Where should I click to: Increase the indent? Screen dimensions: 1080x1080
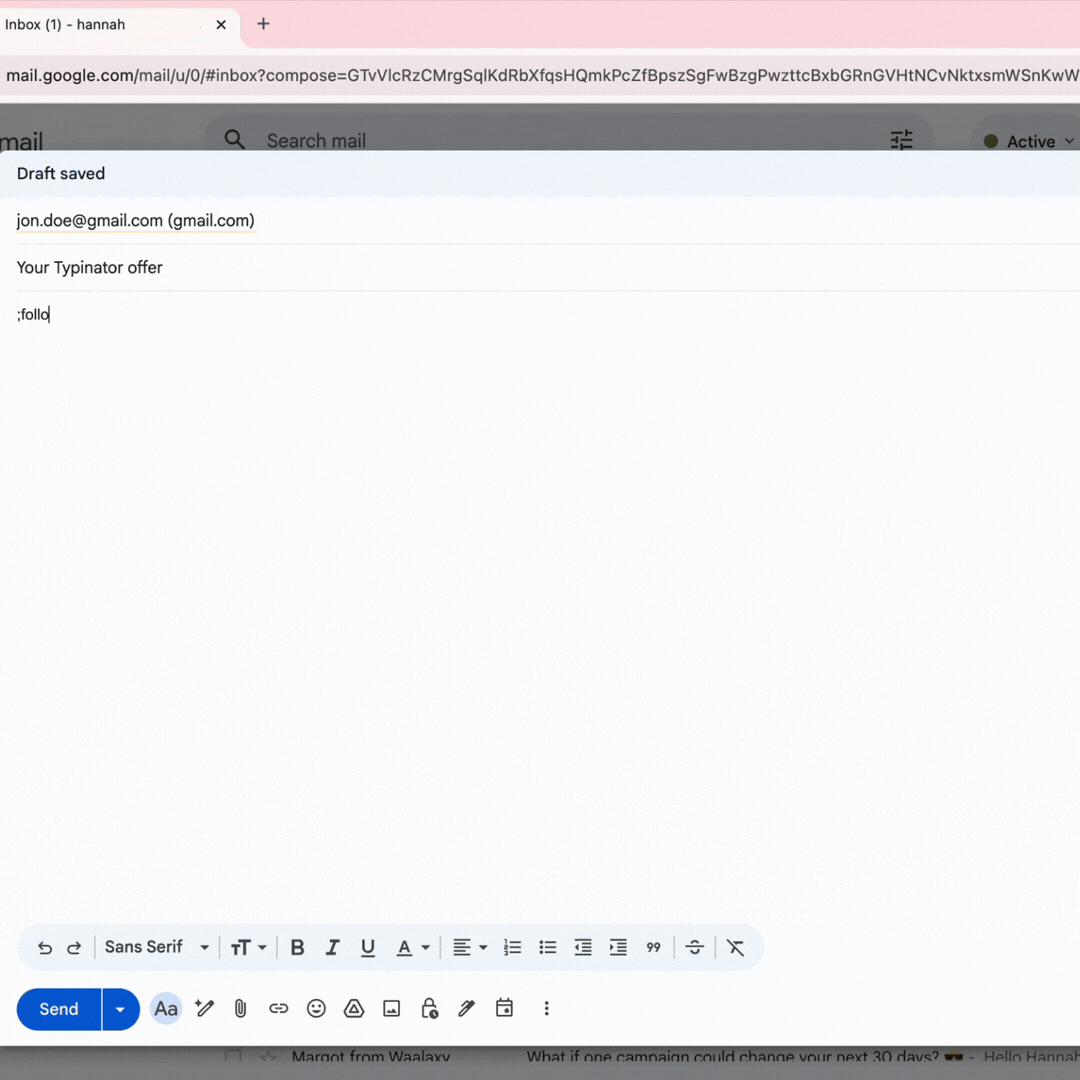(618, 948)
